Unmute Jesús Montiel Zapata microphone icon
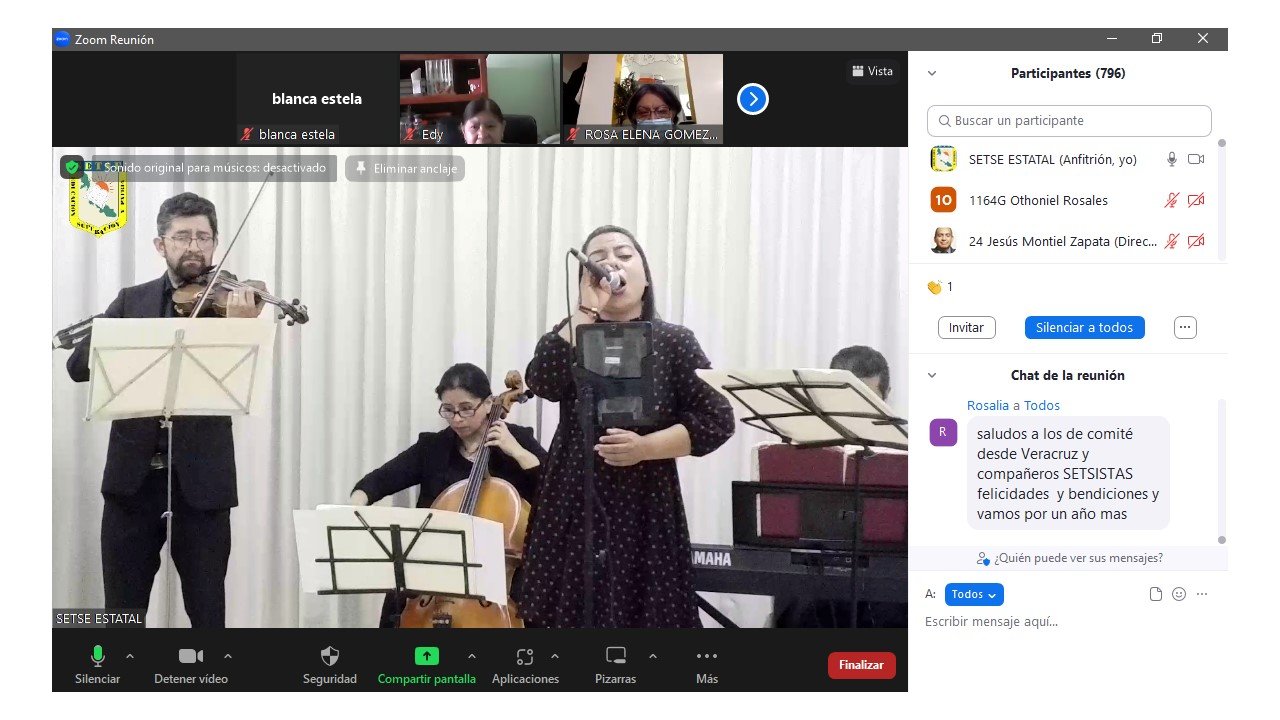Viewport: 1280px width, 720px height. click(x=1172, y=241)
